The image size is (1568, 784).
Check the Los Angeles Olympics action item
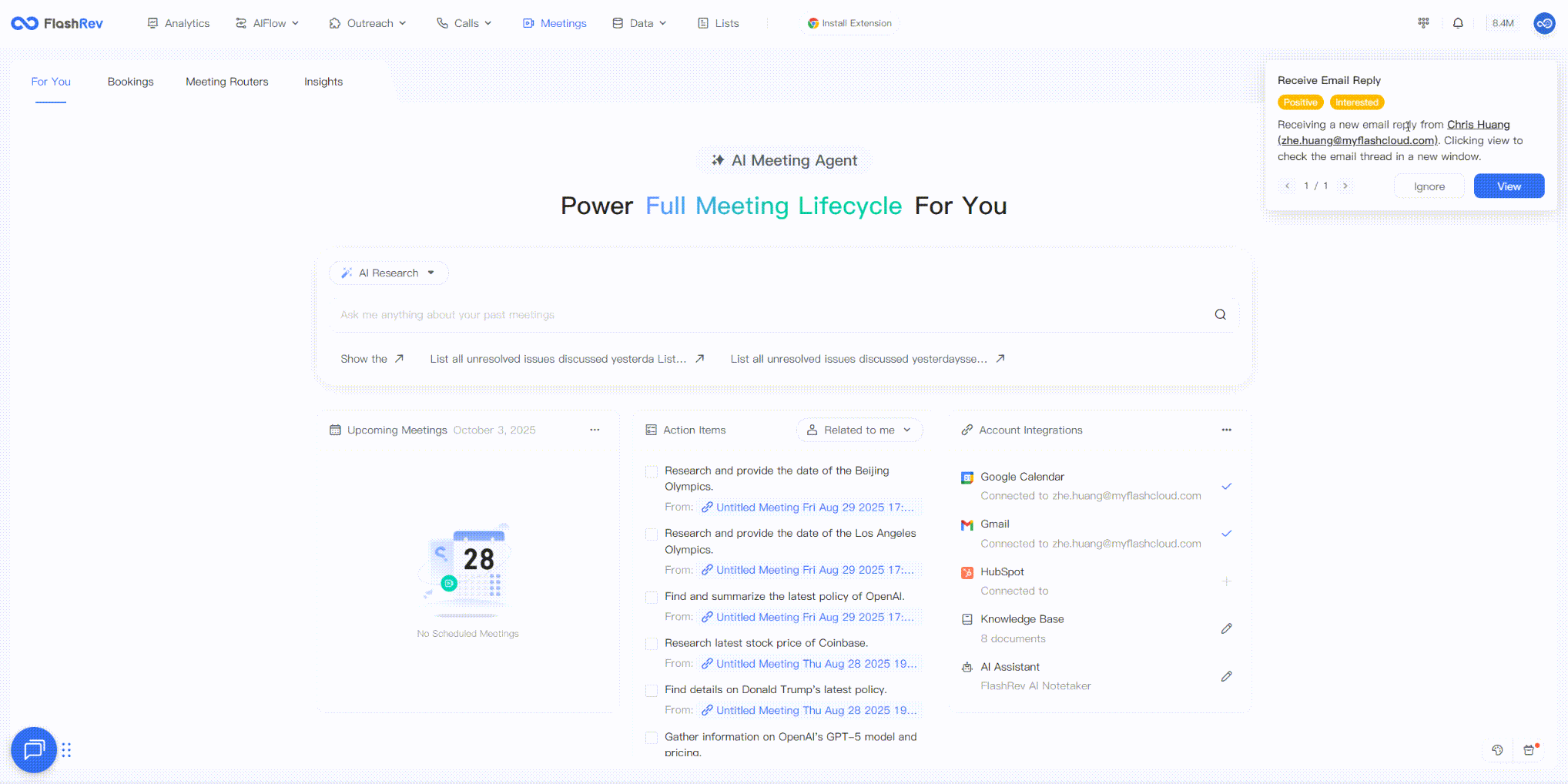click(652, 534)
